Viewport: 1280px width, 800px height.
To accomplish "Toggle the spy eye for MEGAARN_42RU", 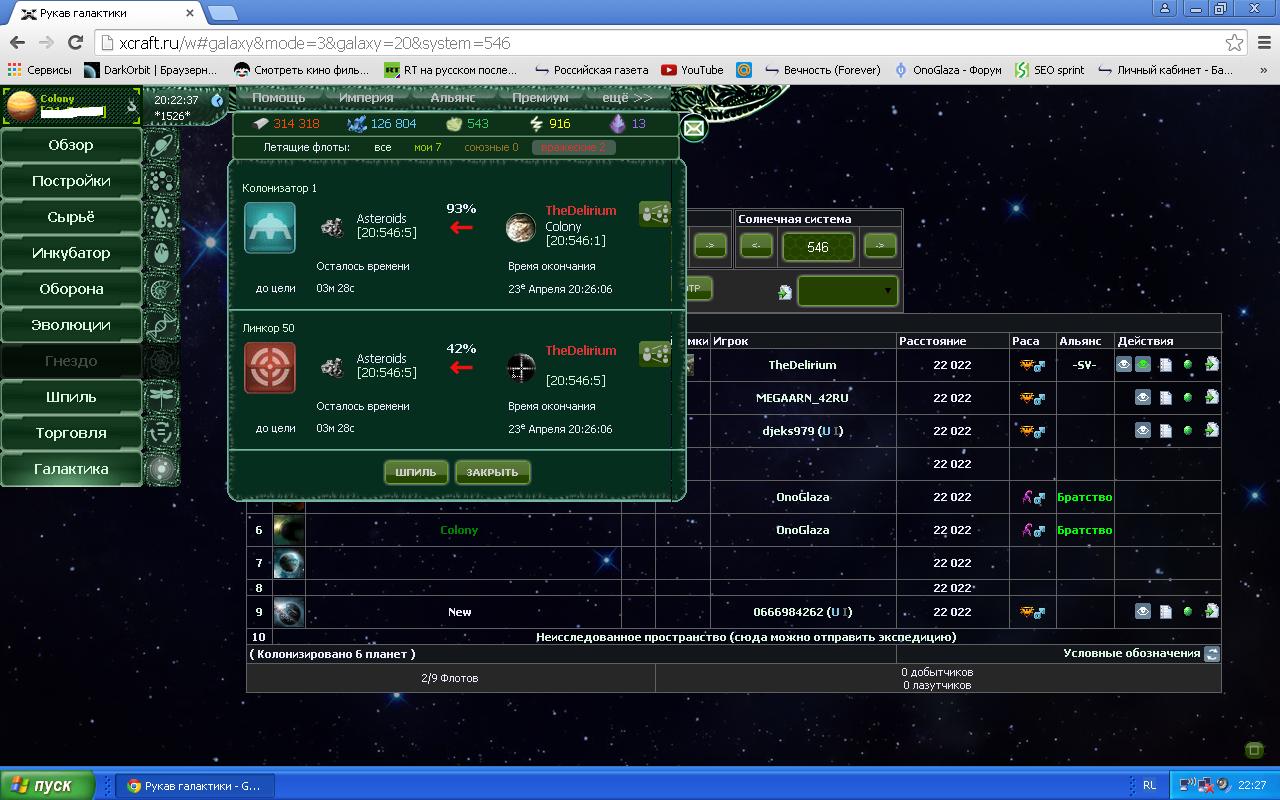I will tap(1143, 398).
